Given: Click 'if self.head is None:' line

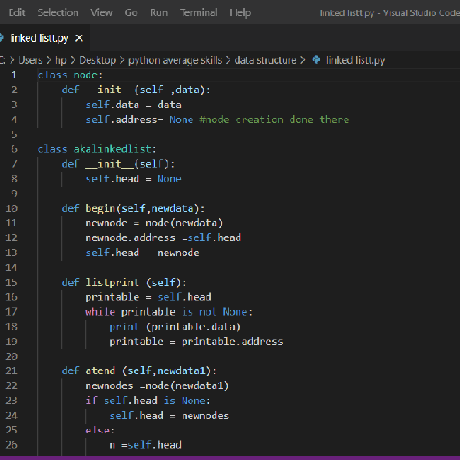Looking at the screenshot, I should point(148,400).
